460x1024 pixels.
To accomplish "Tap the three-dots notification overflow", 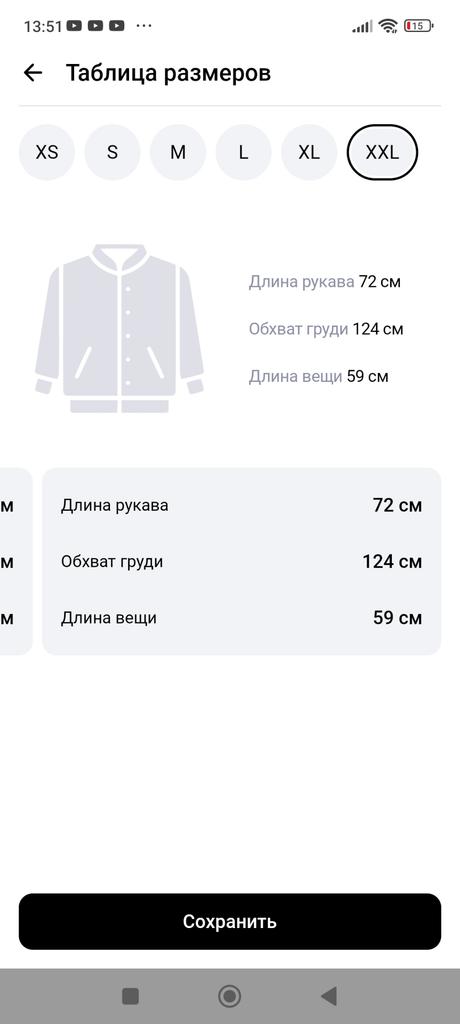I will pyautogui.click(x=144, y=25).
